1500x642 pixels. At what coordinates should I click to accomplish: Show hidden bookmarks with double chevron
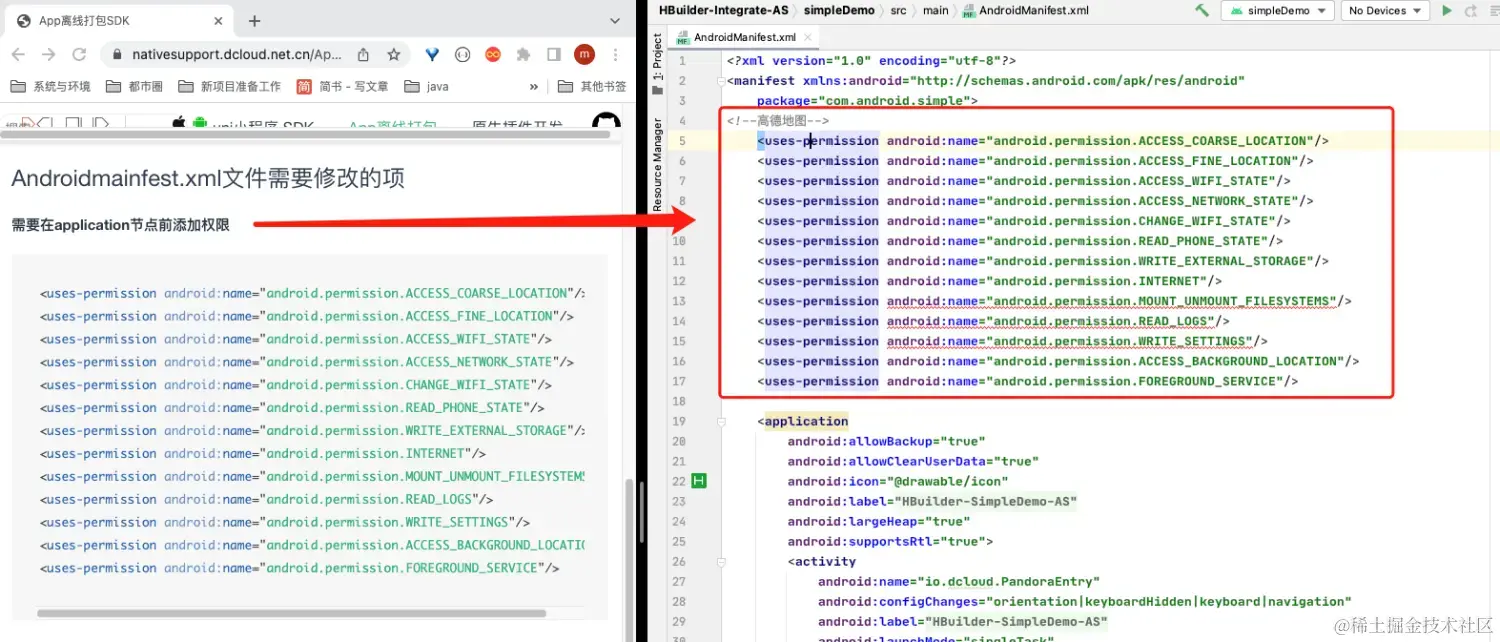point(534,86)
